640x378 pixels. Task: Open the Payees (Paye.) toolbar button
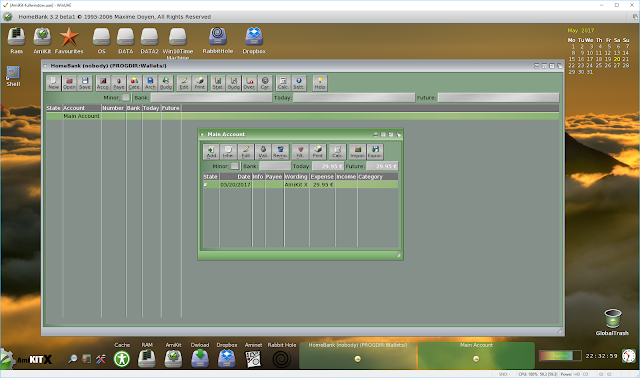[x=119, y=83]
